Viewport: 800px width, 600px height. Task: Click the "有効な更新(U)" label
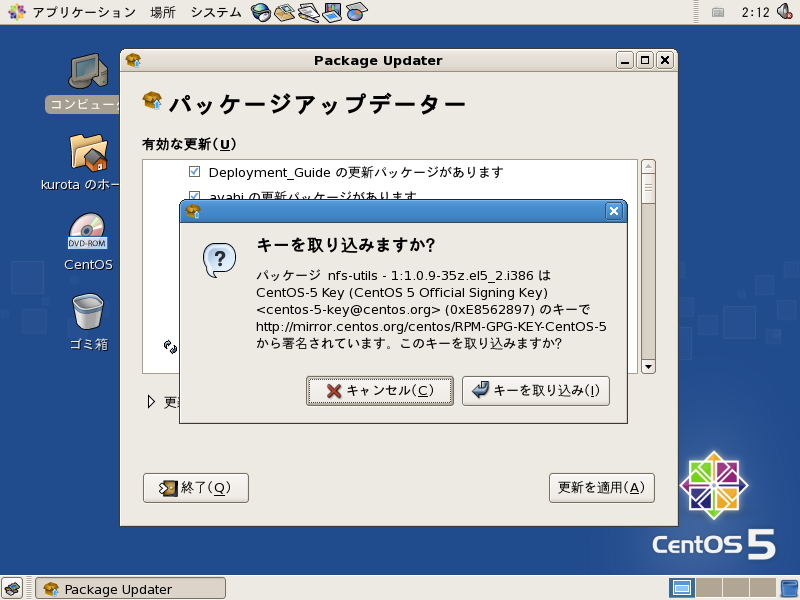coord(189,144)
